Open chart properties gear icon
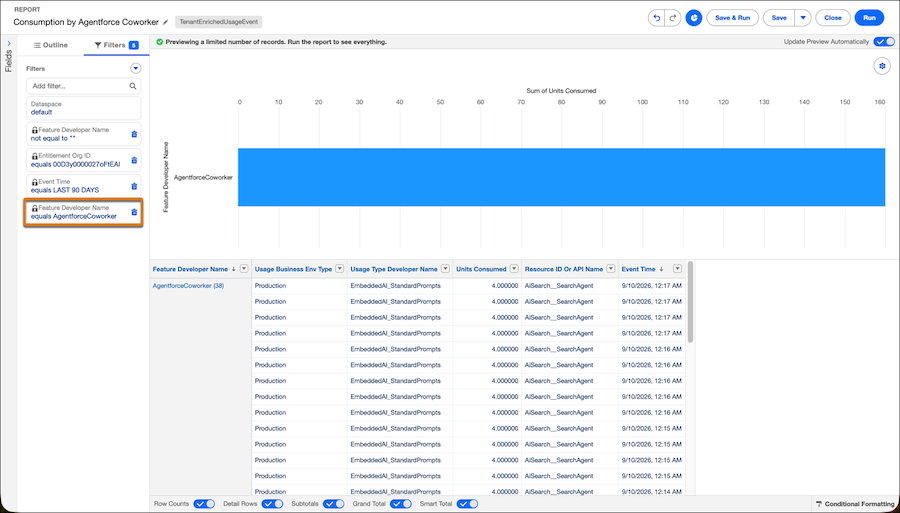This screenshot has height=513, width=900. [882, 66]
